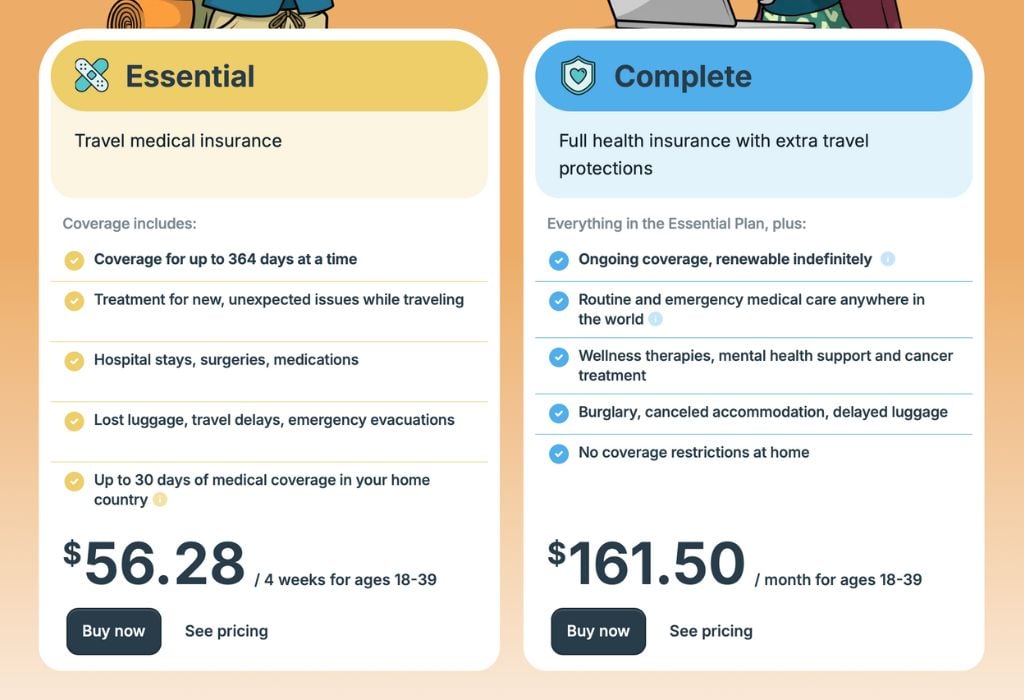Click the yellow checkmark beside 'Treatment for new, unexpected issues'
Viewport: 1024px width, 700px height.
74,300
